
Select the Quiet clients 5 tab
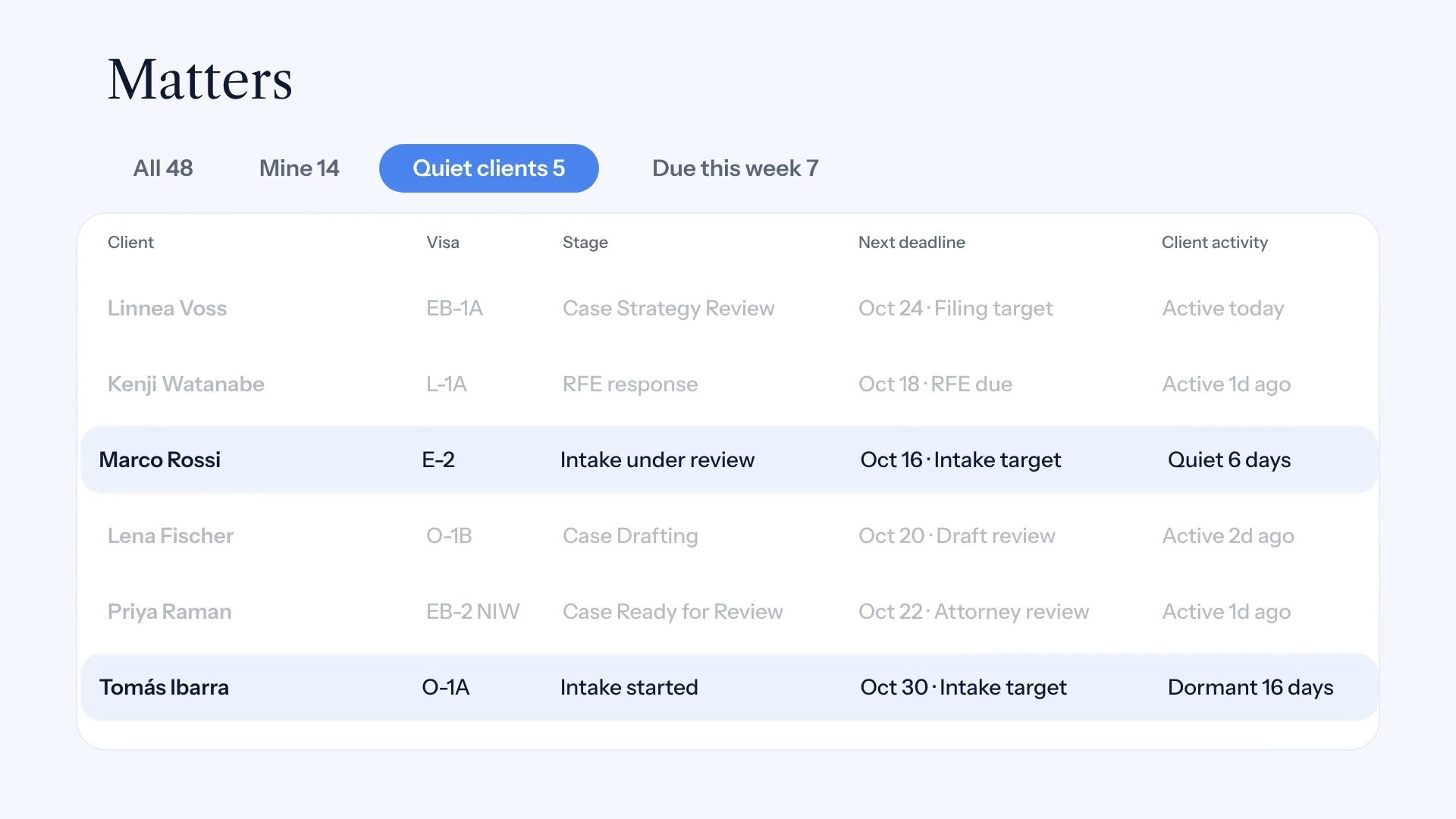pos(489,168)
